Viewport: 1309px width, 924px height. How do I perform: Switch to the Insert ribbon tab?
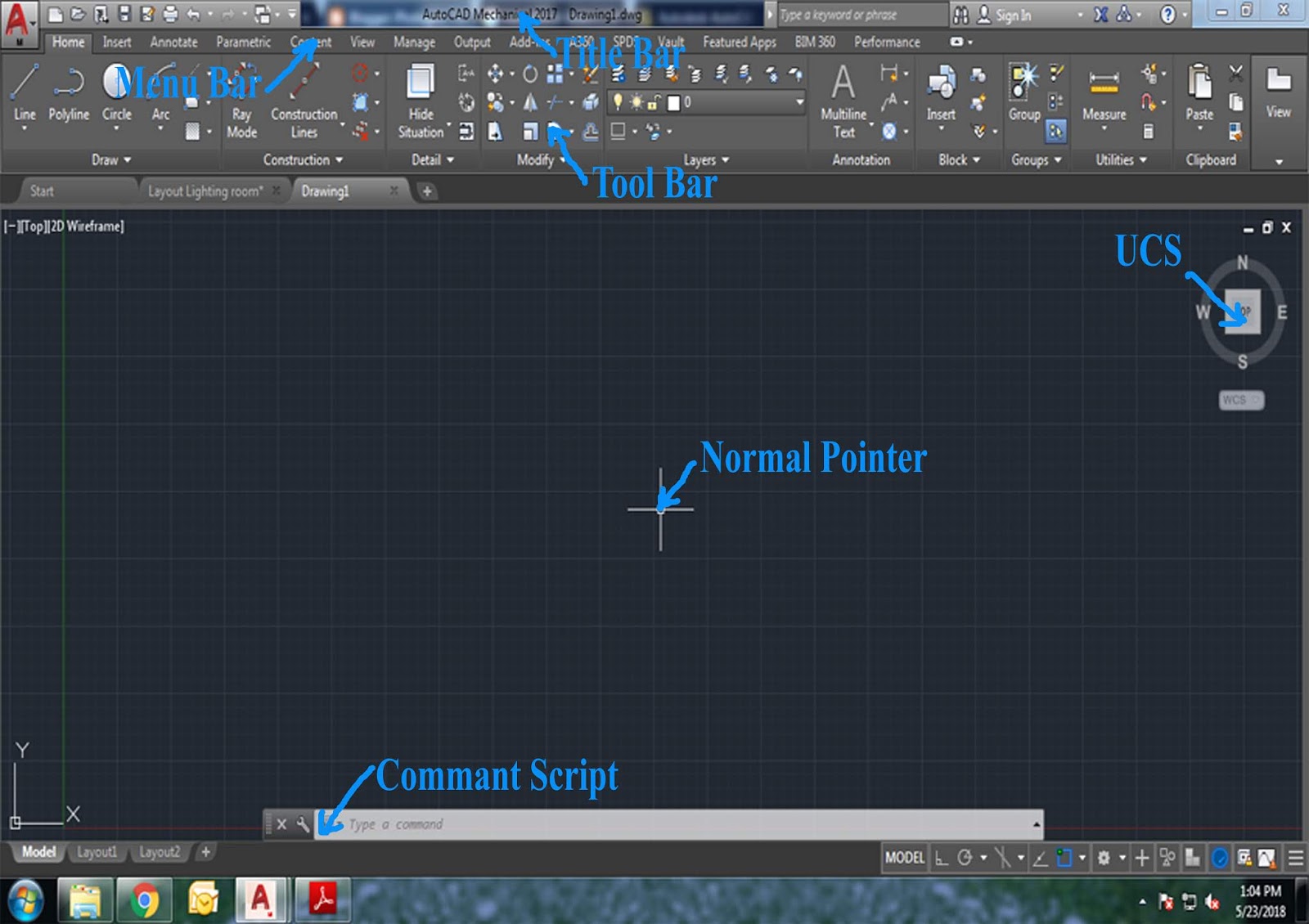pyautogui.click(x=116, y=42)
